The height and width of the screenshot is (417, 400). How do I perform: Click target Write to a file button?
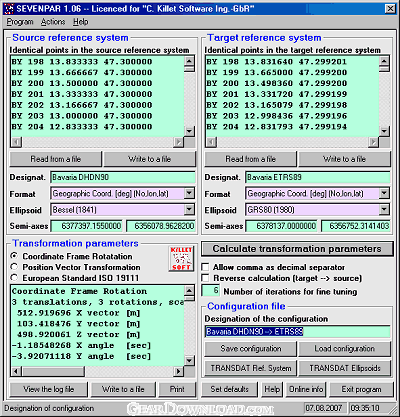pos(345,159)
